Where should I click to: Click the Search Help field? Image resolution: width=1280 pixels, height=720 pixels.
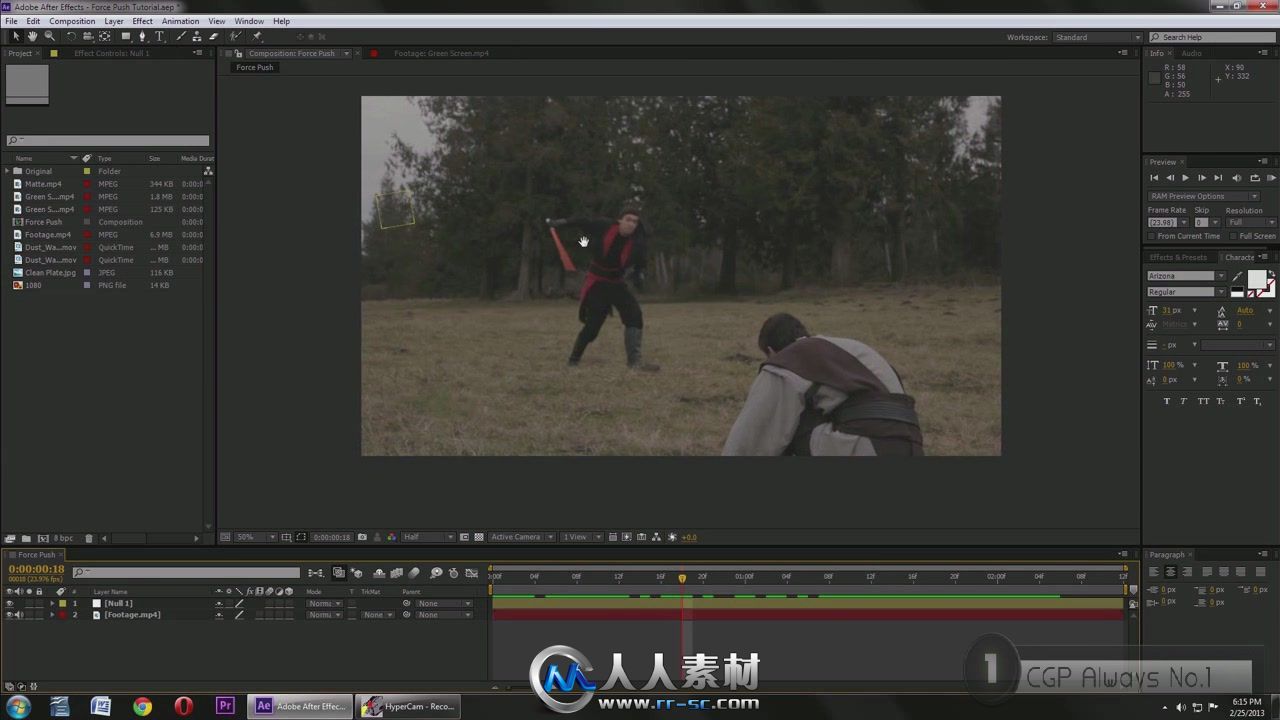[1211, 37]
